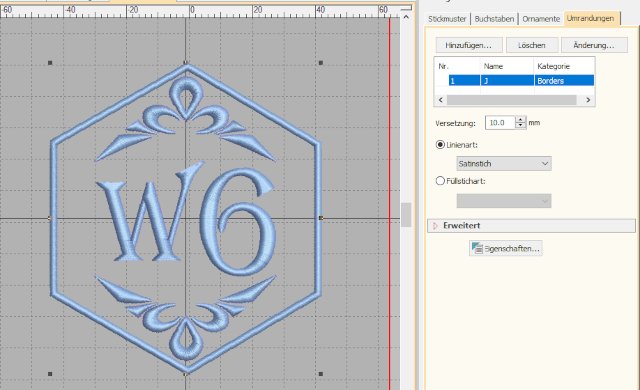640x390 pixels.
Task: Click the list's left scroll arrow
Action: tap(440, 100)
